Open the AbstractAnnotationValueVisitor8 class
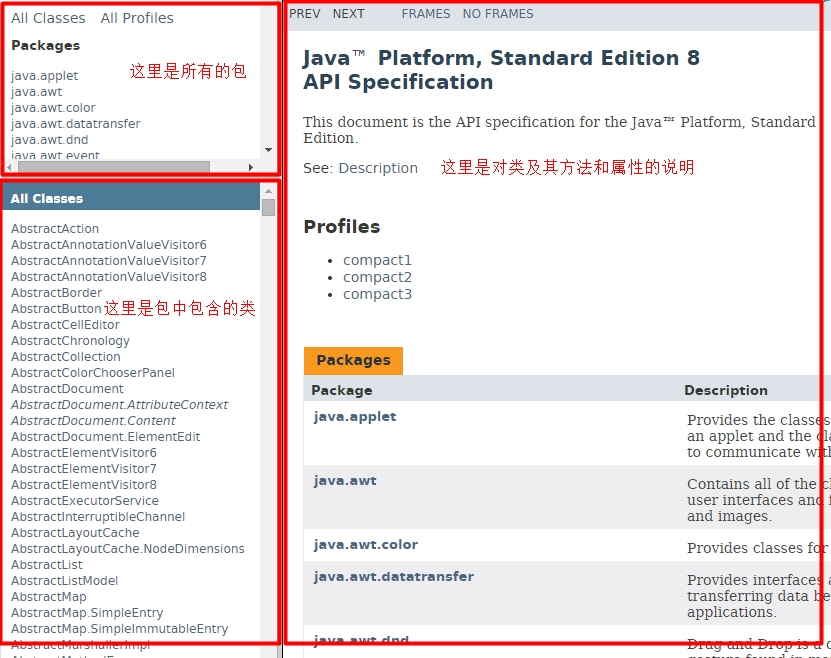Viewport: 831px width, 658px height. [109, 276]
